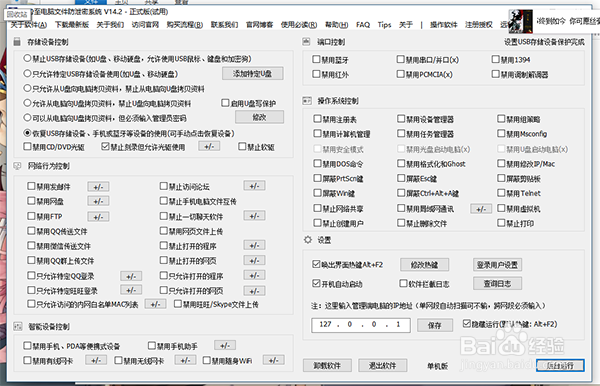Open the 注册授权 menu item
This screenshot has width=600, height=386.
[x=479, y=25]
